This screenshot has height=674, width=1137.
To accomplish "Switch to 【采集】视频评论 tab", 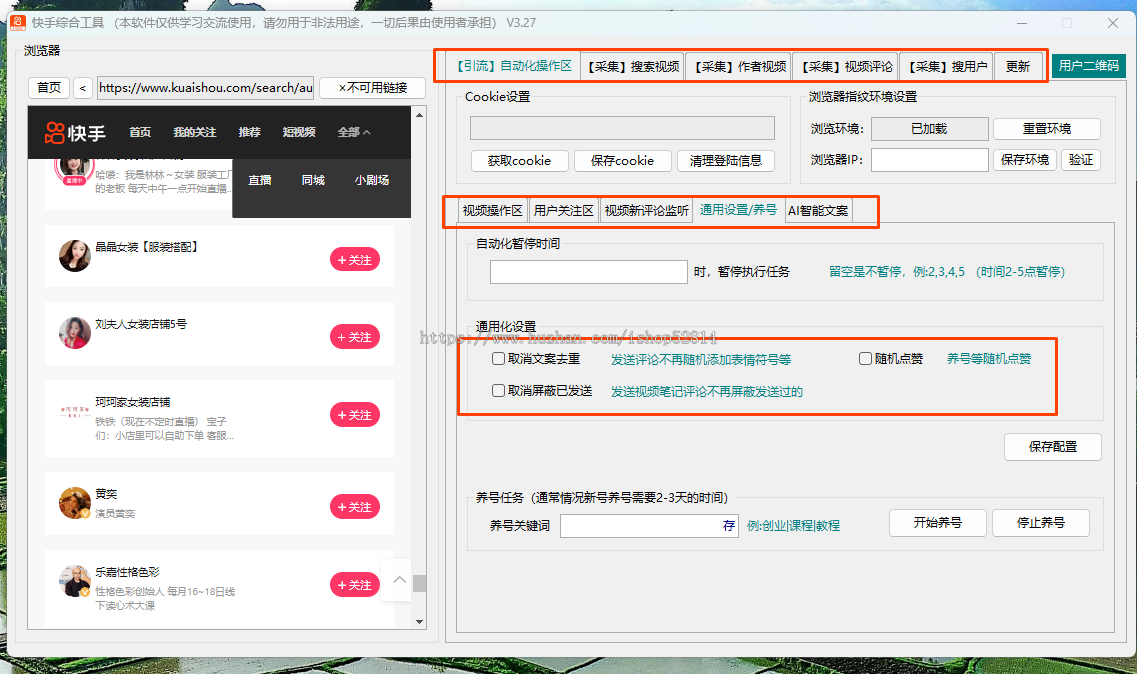I will 846,67.
